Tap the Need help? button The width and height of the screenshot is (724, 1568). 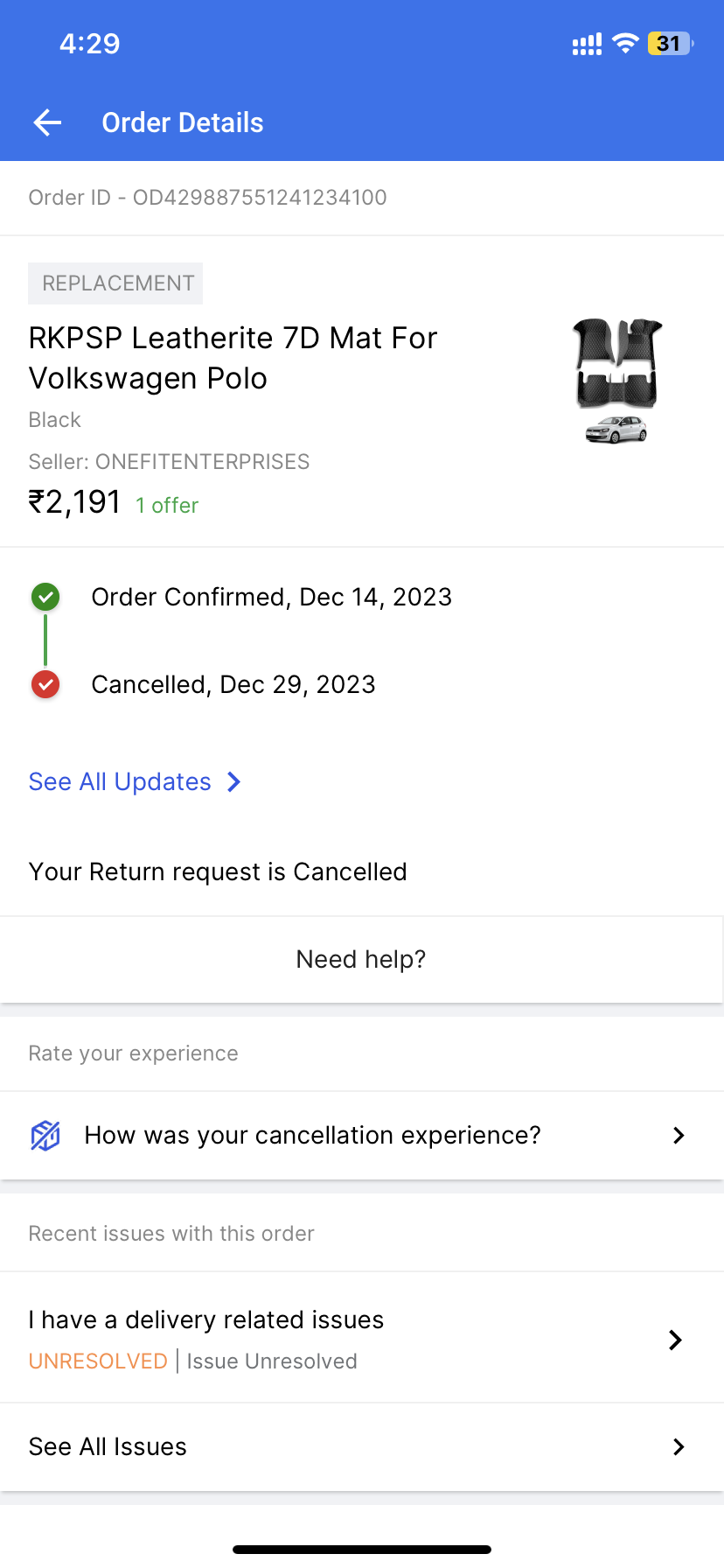pyautogui.click(x=361, y=960)
